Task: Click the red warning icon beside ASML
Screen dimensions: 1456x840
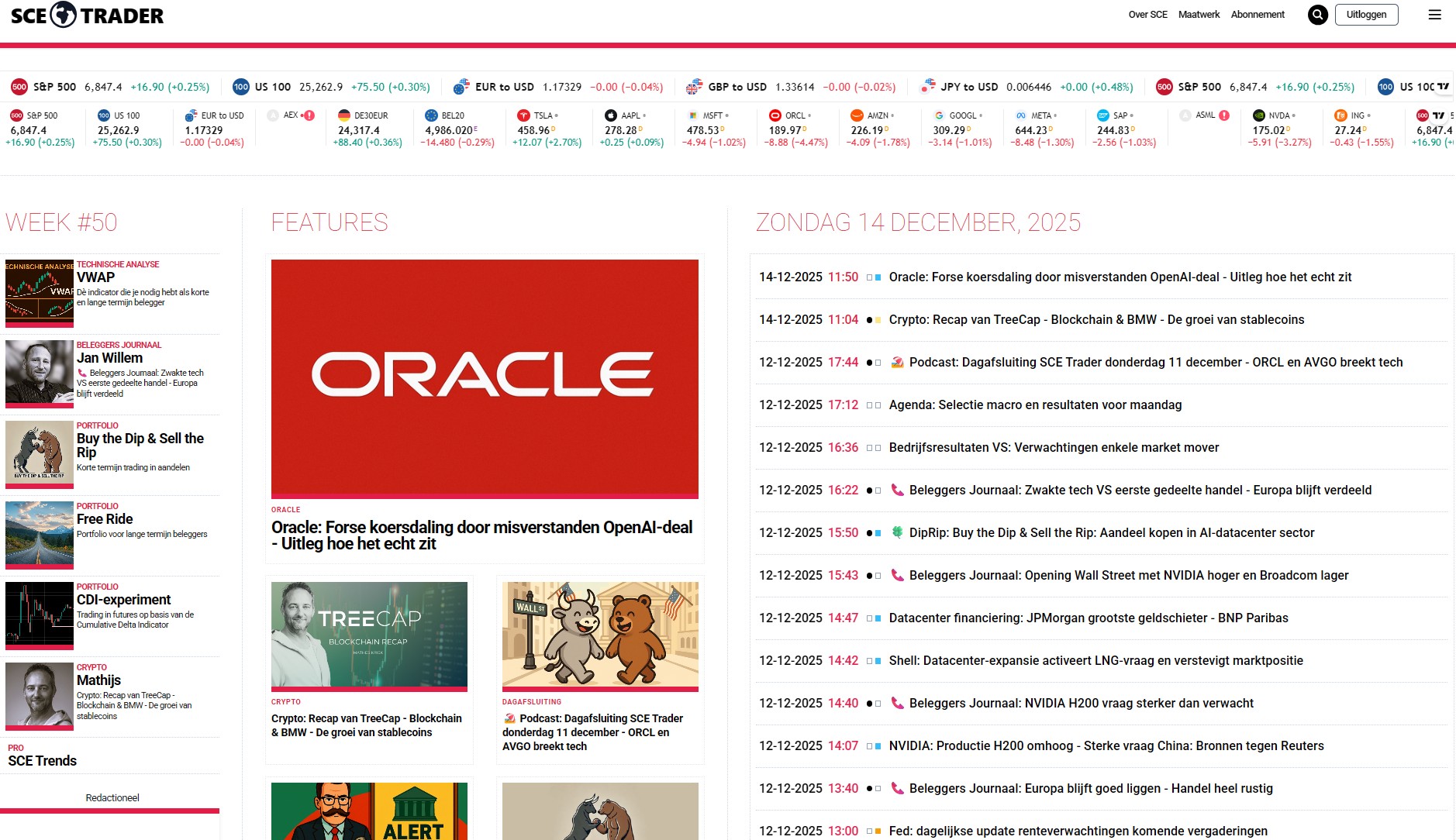Action: click(1224, 115)
